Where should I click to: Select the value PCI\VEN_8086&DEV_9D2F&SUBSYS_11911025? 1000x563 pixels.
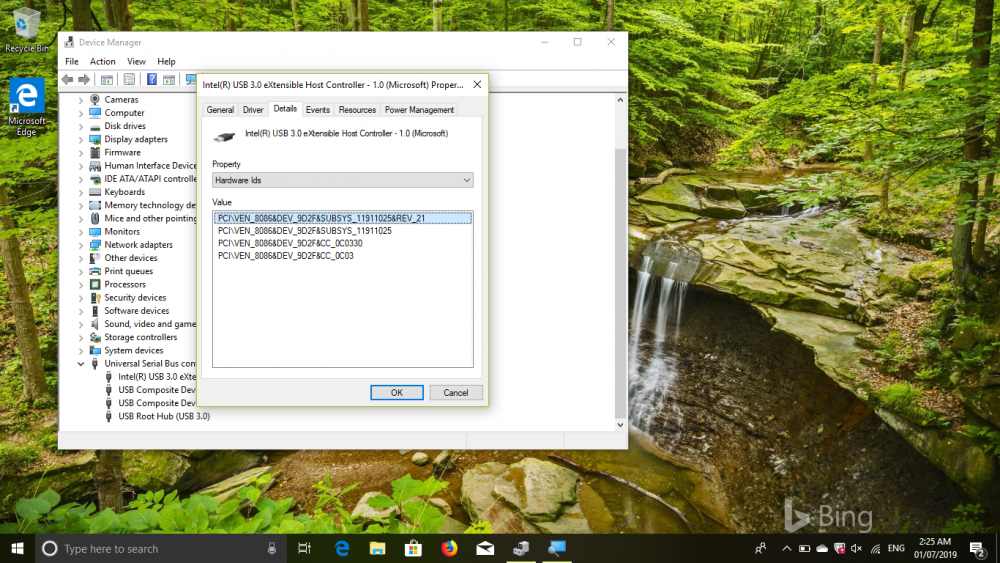click(305, 231)
